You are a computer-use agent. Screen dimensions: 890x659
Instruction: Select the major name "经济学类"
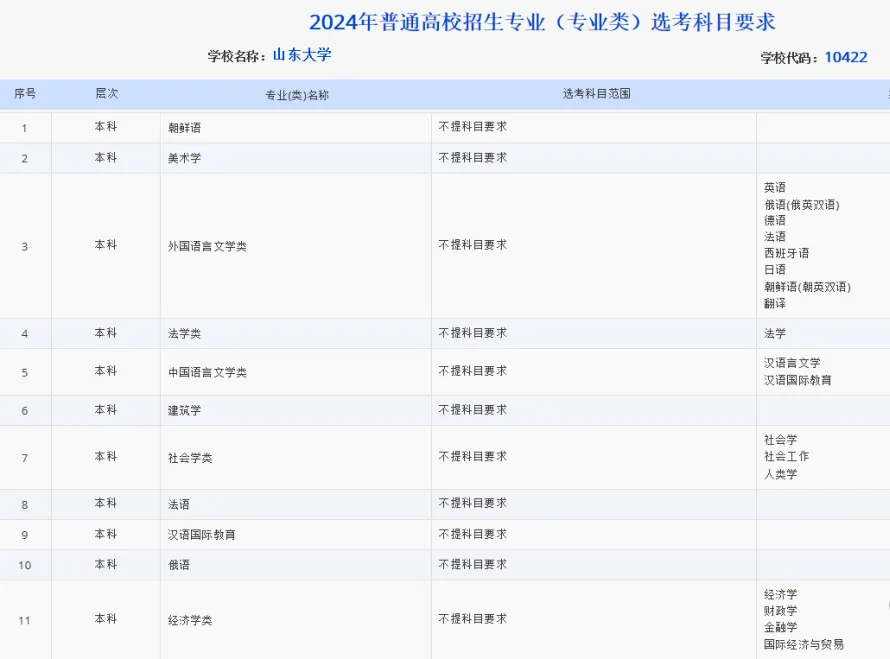pos(190,620)
